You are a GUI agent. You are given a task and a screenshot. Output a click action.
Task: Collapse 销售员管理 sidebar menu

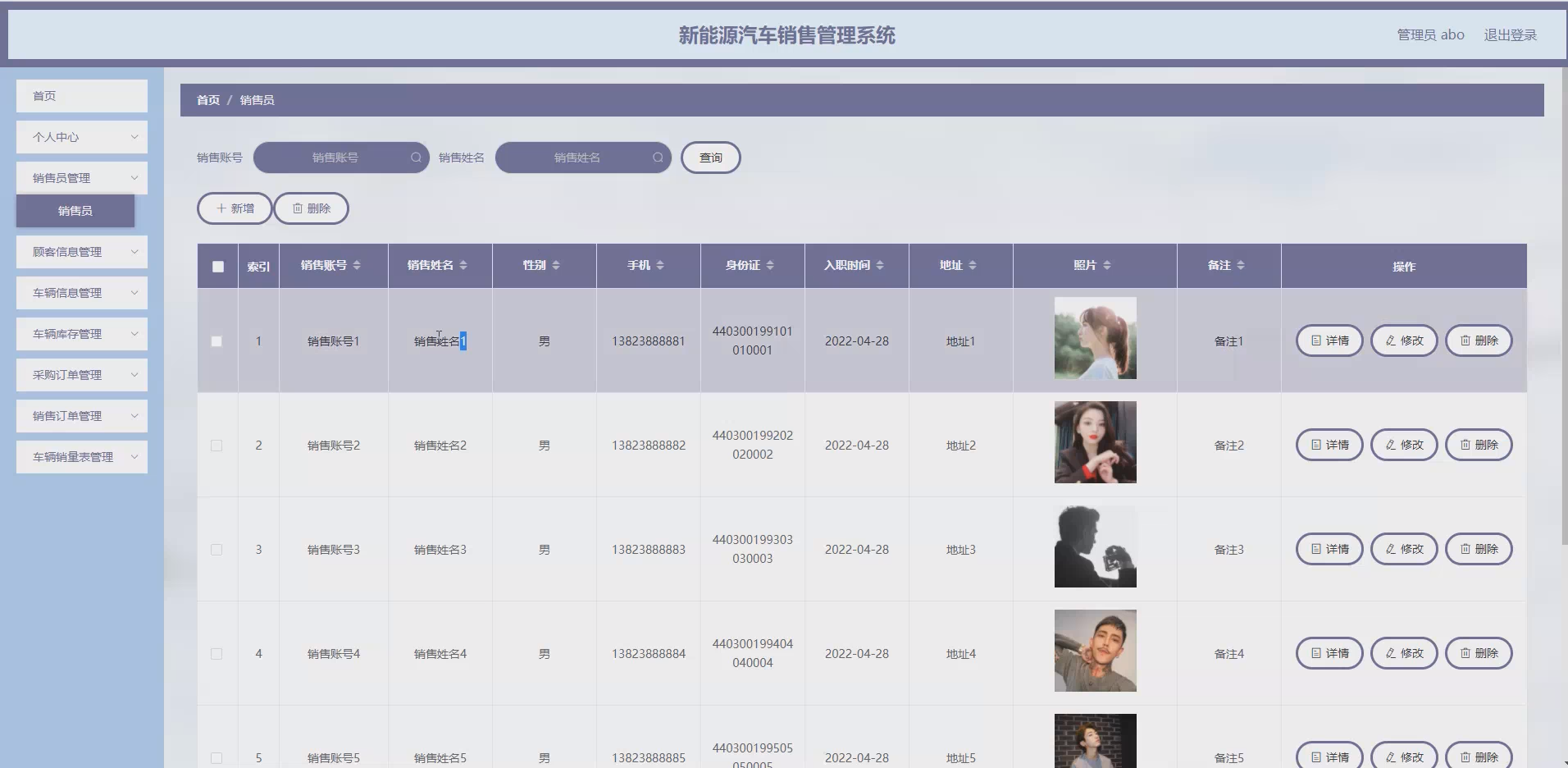coord(82,178)
